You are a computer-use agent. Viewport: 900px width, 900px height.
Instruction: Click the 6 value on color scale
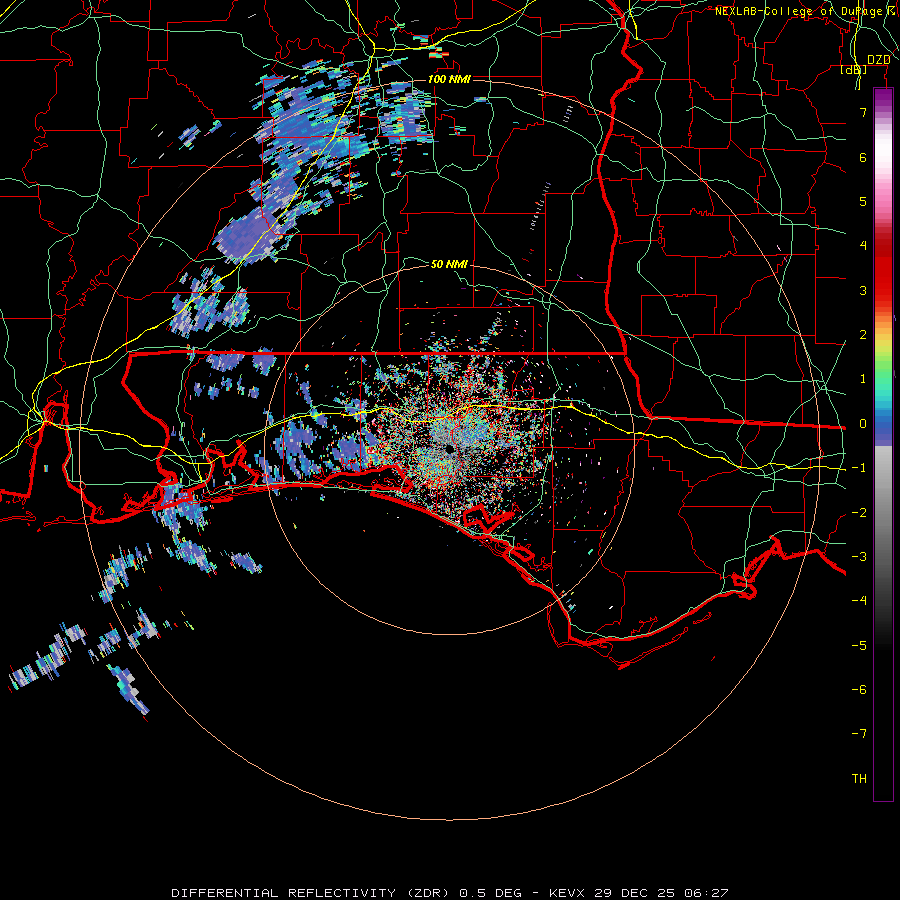[863, 157]
